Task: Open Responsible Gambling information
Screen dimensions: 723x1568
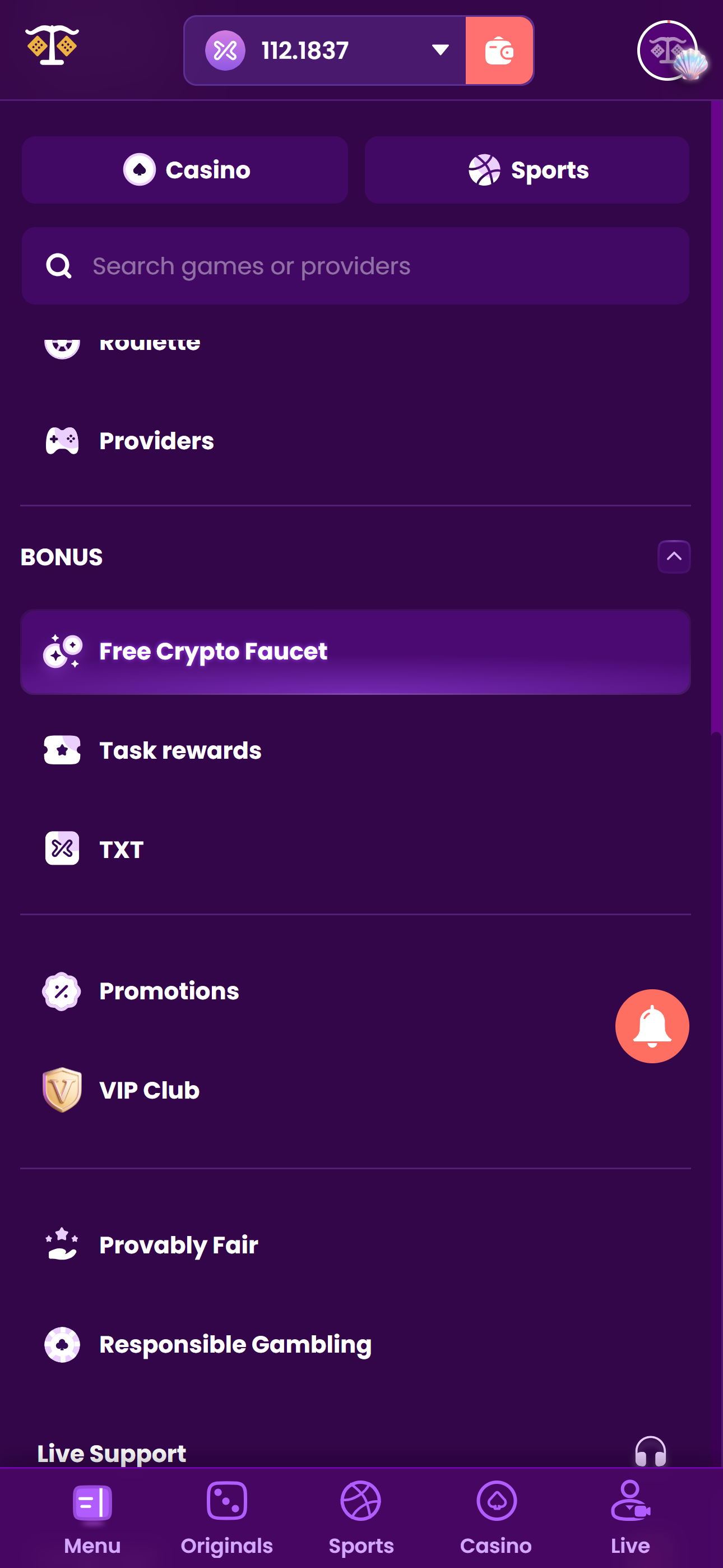Action: click(x=235, y=1345)
